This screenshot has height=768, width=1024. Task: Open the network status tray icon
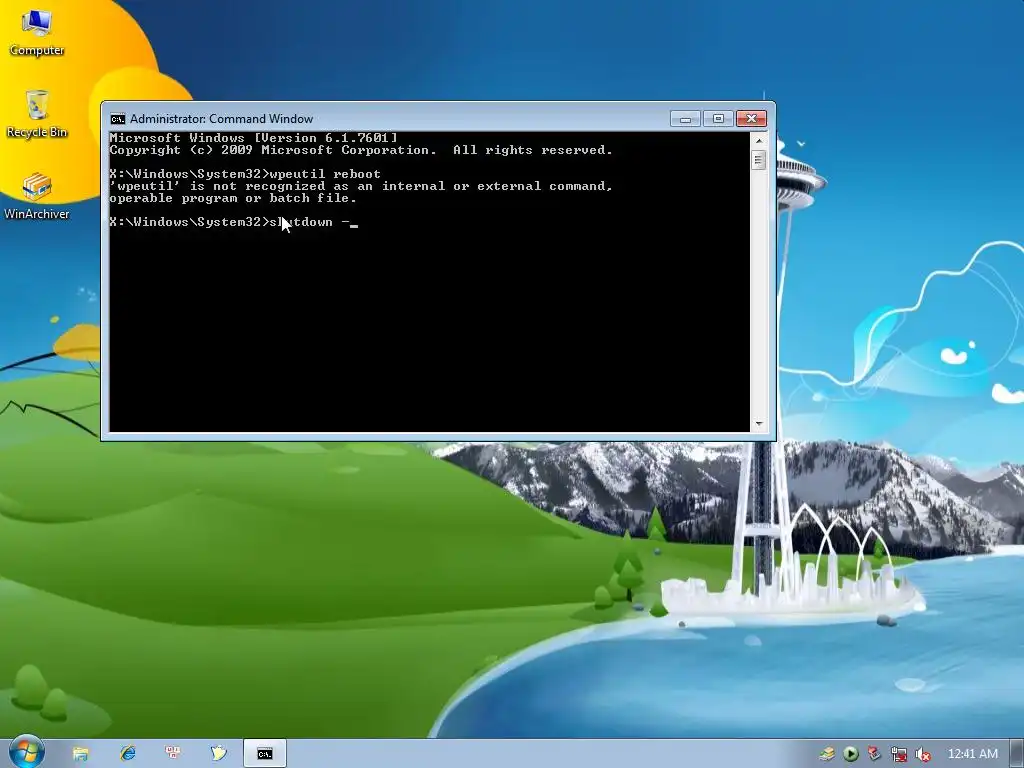point(899,754)
